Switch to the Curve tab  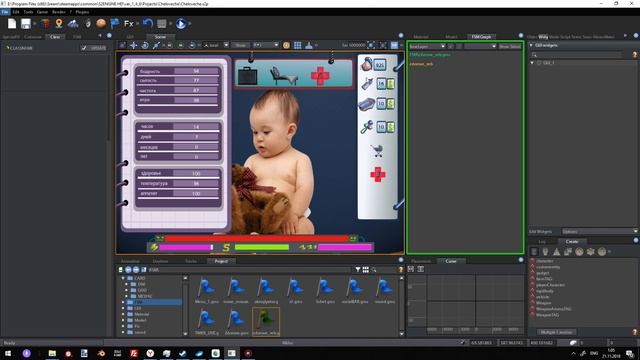click(451, 261)
